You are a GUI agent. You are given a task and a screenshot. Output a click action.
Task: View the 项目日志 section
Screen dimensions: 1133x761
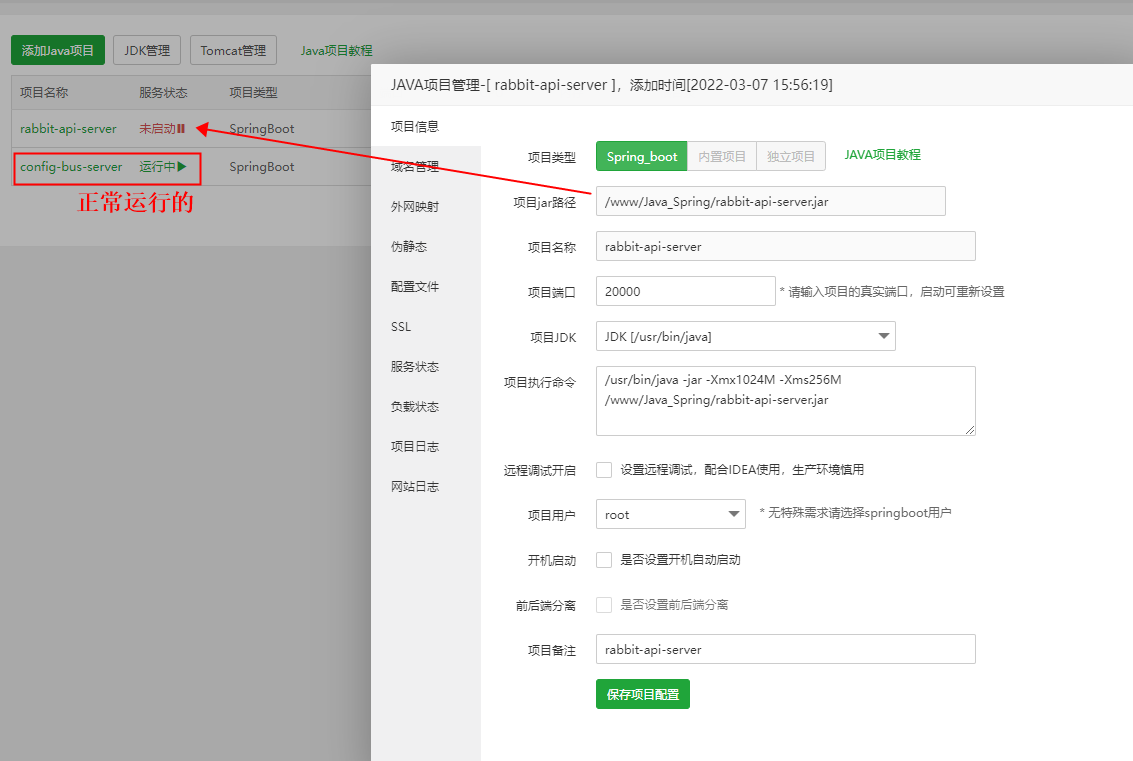pyautogui.click(x=416, y=446)
